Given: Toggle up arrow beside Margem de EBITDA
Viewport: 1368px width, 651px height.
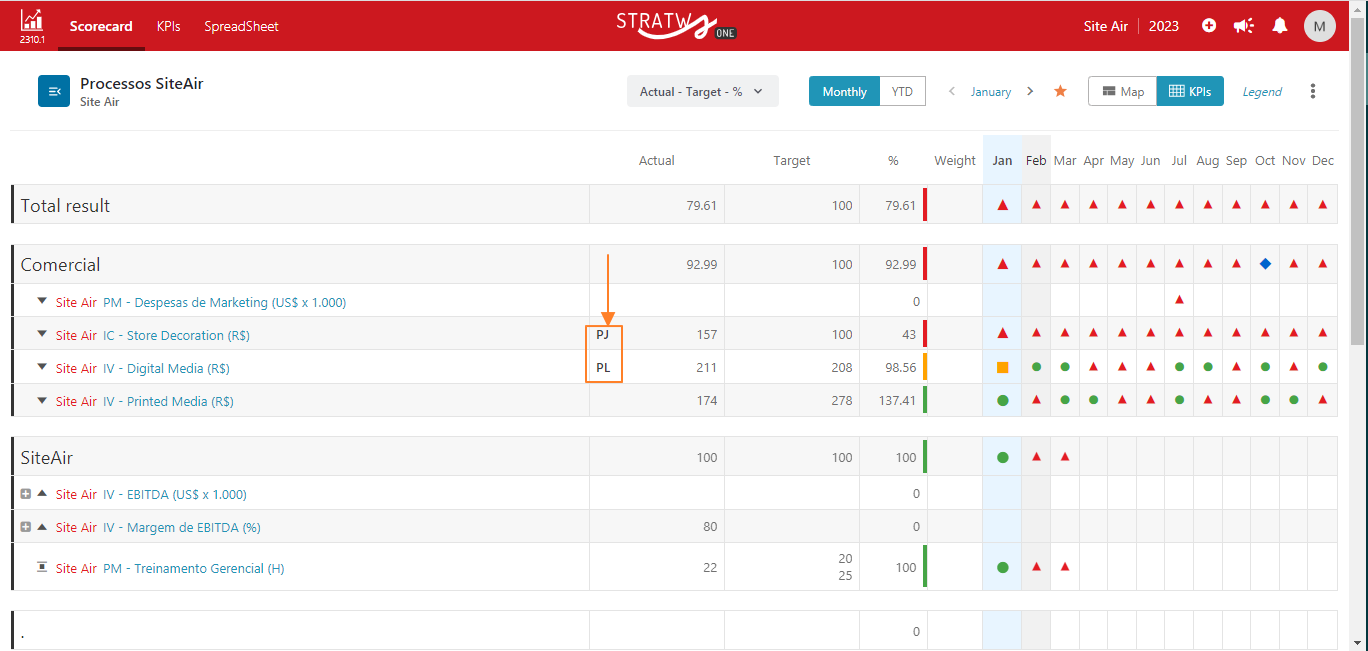Looking at the screenshot, I should click(x=42, y=526).
